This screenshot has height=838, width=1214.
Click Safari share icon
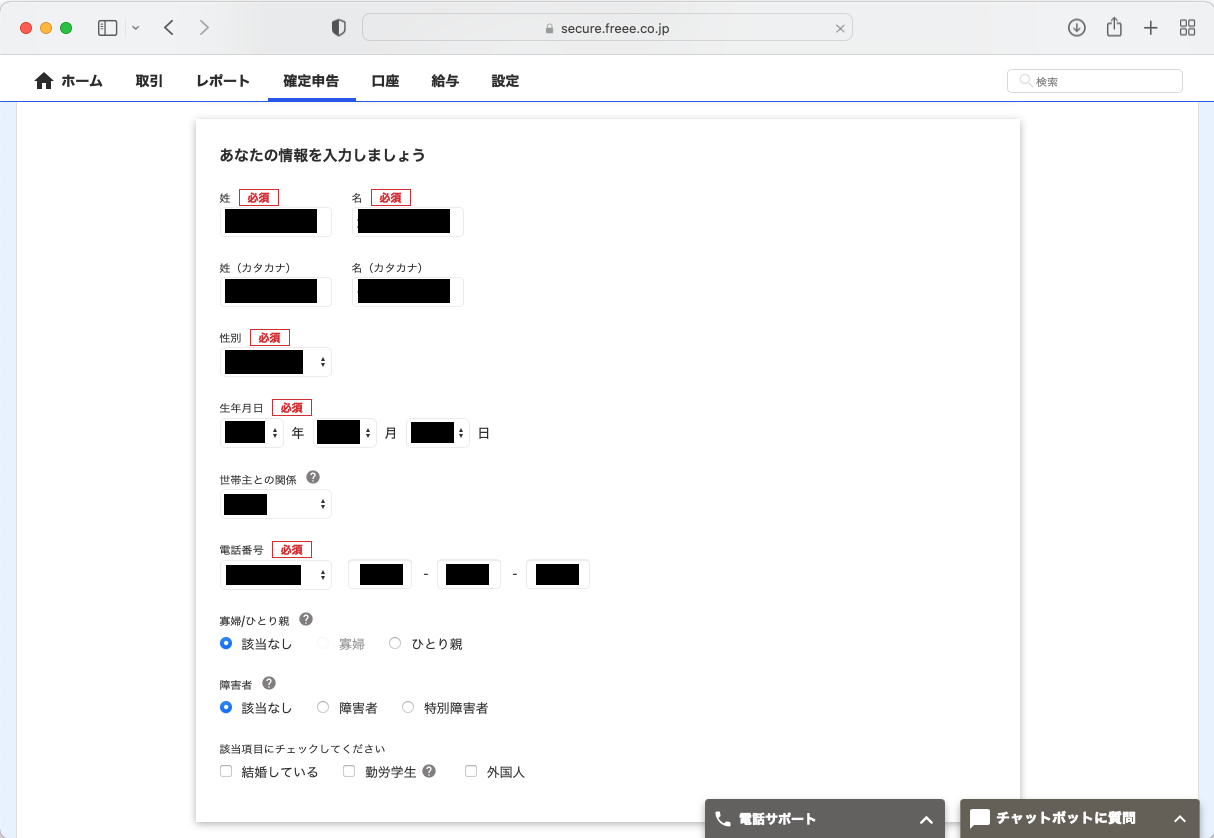point(1114,28)
